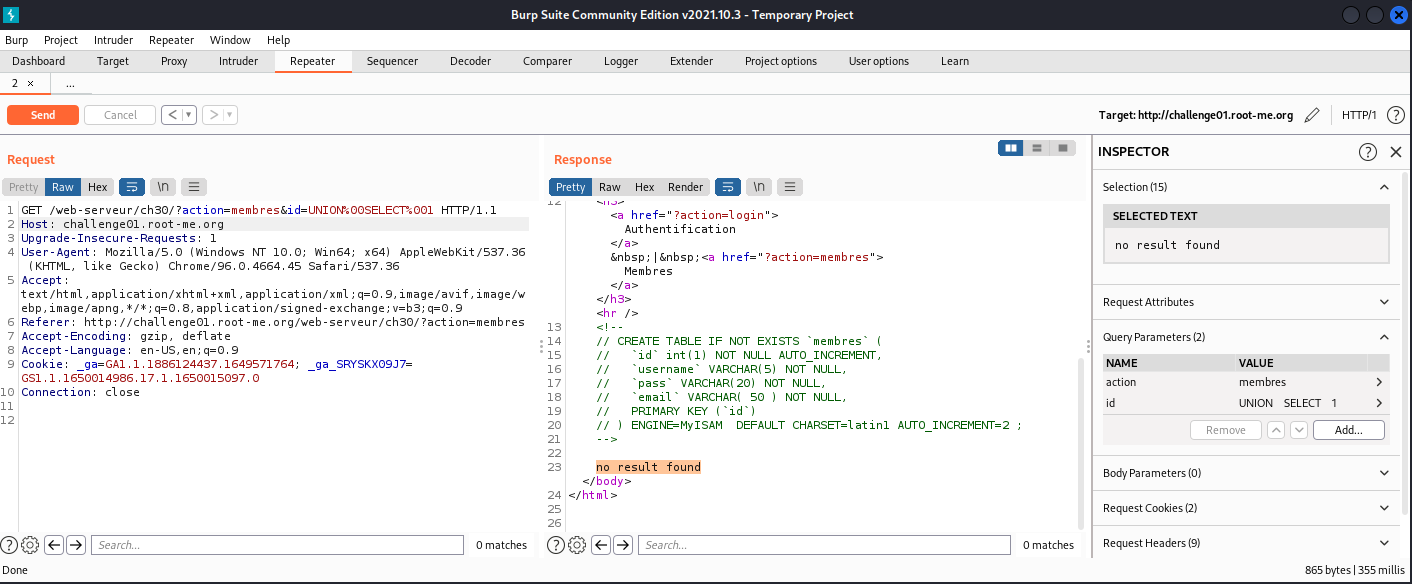Screen dimensions: 1412x584
Task: Go to next match in Response search
Action: click(x=622, y=545)
